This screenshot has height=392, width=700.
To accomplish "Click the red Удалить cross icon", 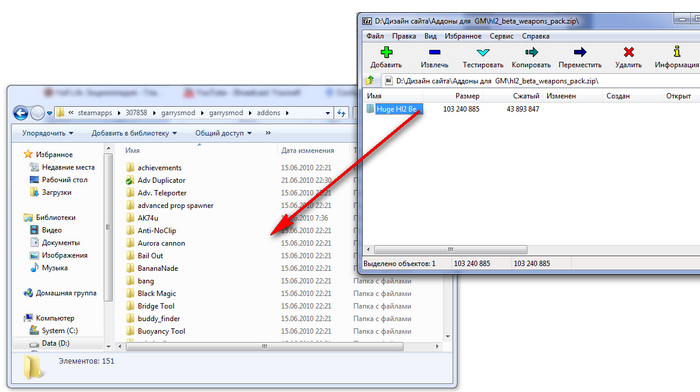I will click(629, 52).
